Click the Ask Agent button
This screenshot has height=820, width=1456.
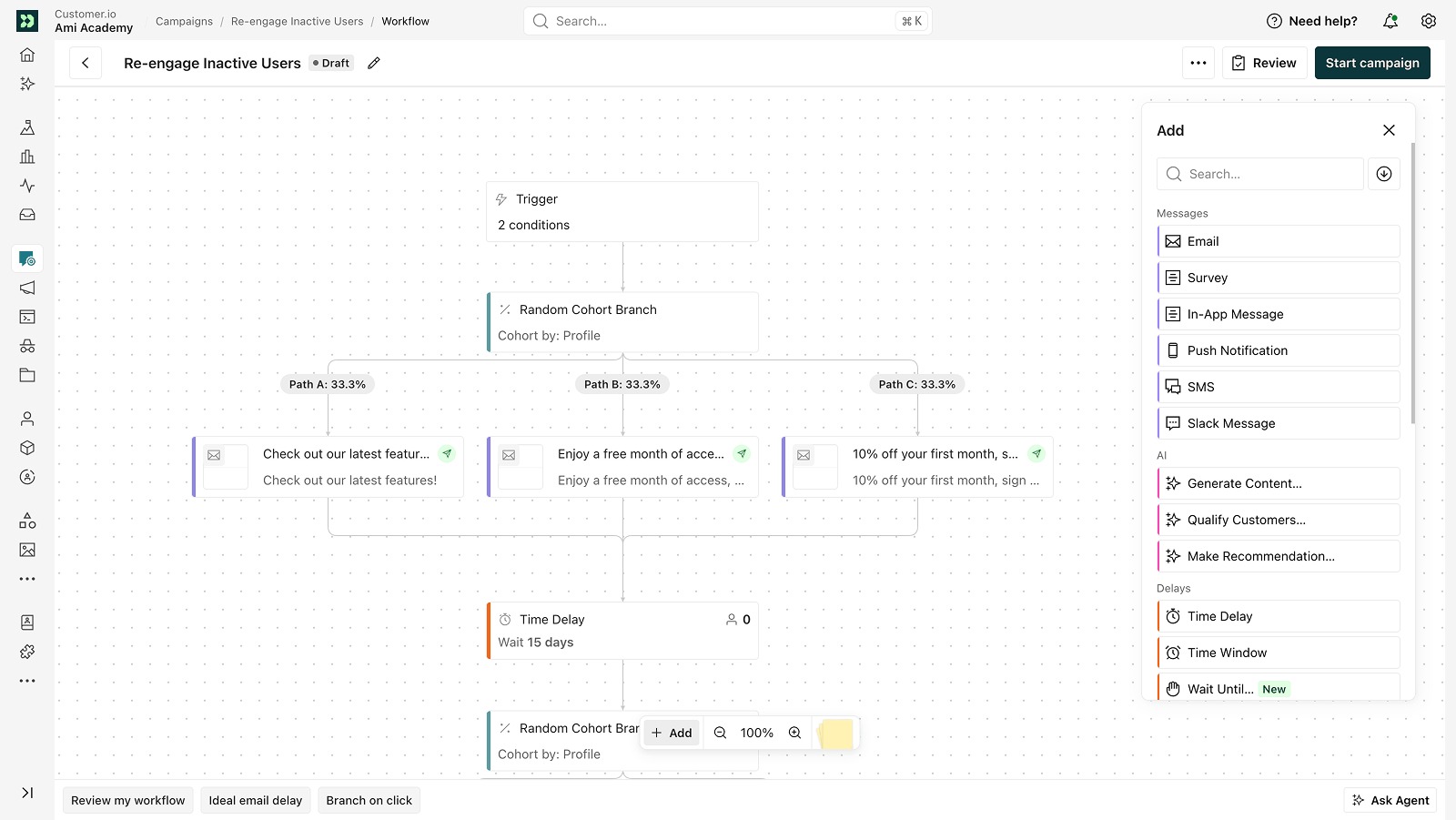point(1390,800)
